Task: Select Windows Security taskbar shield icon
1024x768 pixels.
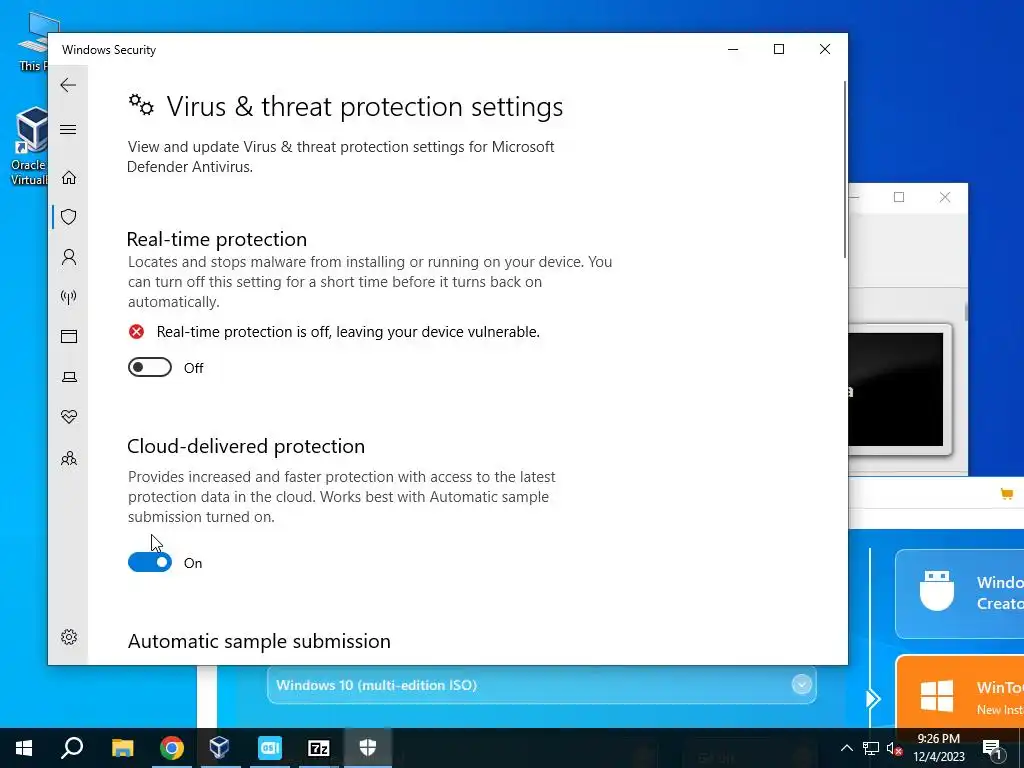Action: tap(368, 748)
